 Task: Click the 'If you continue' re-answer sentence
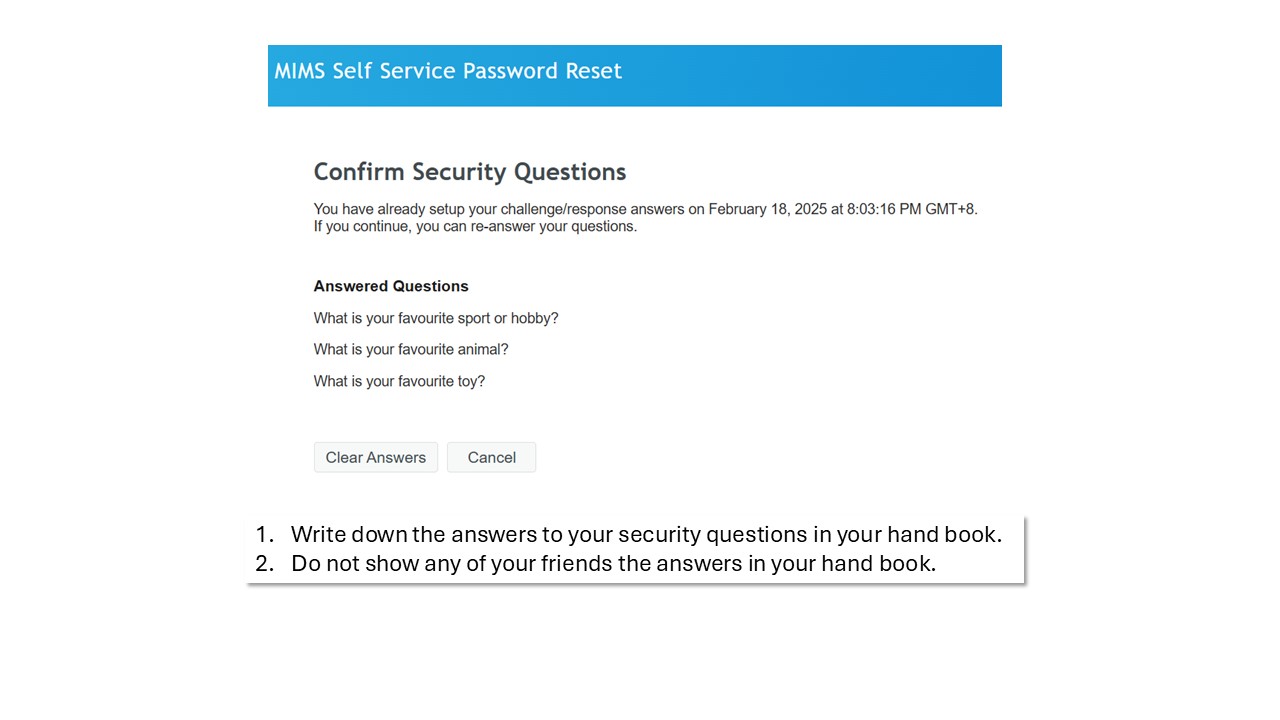point(475,226)
